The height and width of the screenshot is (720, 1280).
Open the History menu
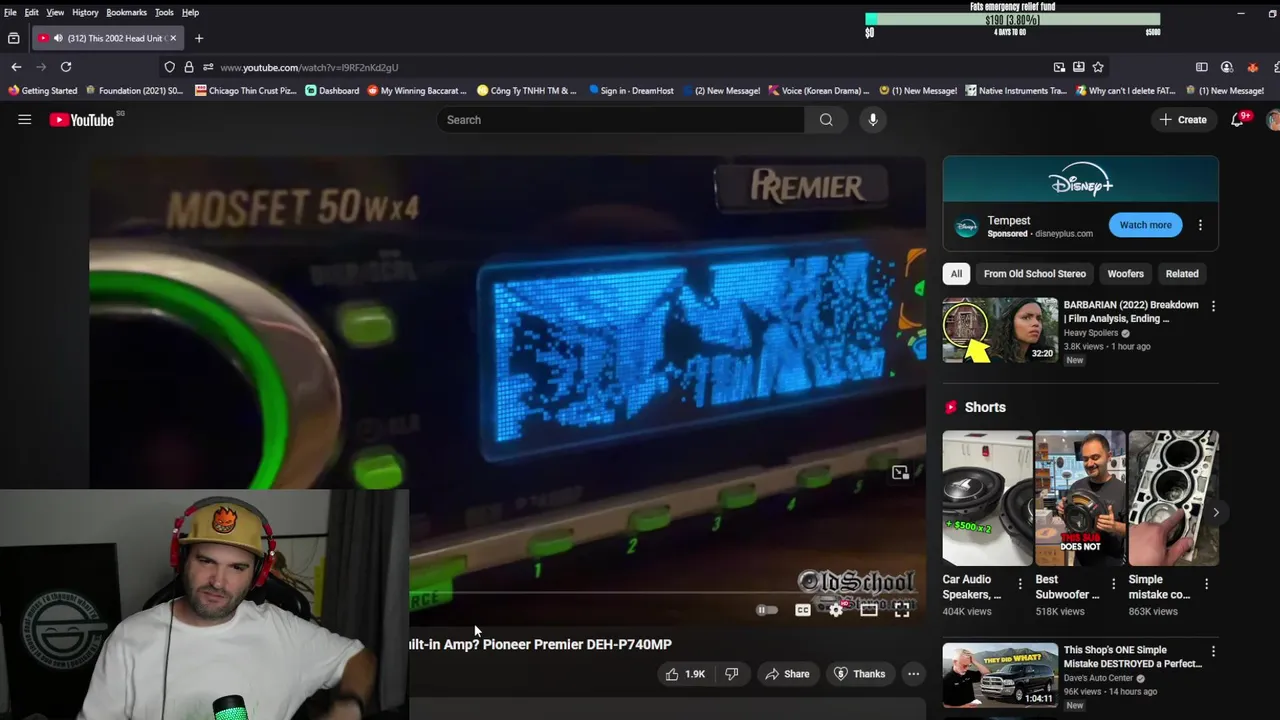point(85,12)
